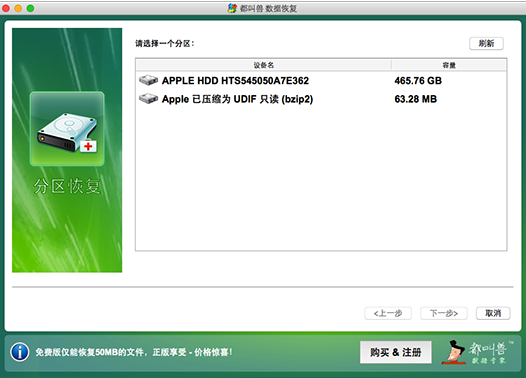Click the 63.28 MB capacity cell

point(416,99)
